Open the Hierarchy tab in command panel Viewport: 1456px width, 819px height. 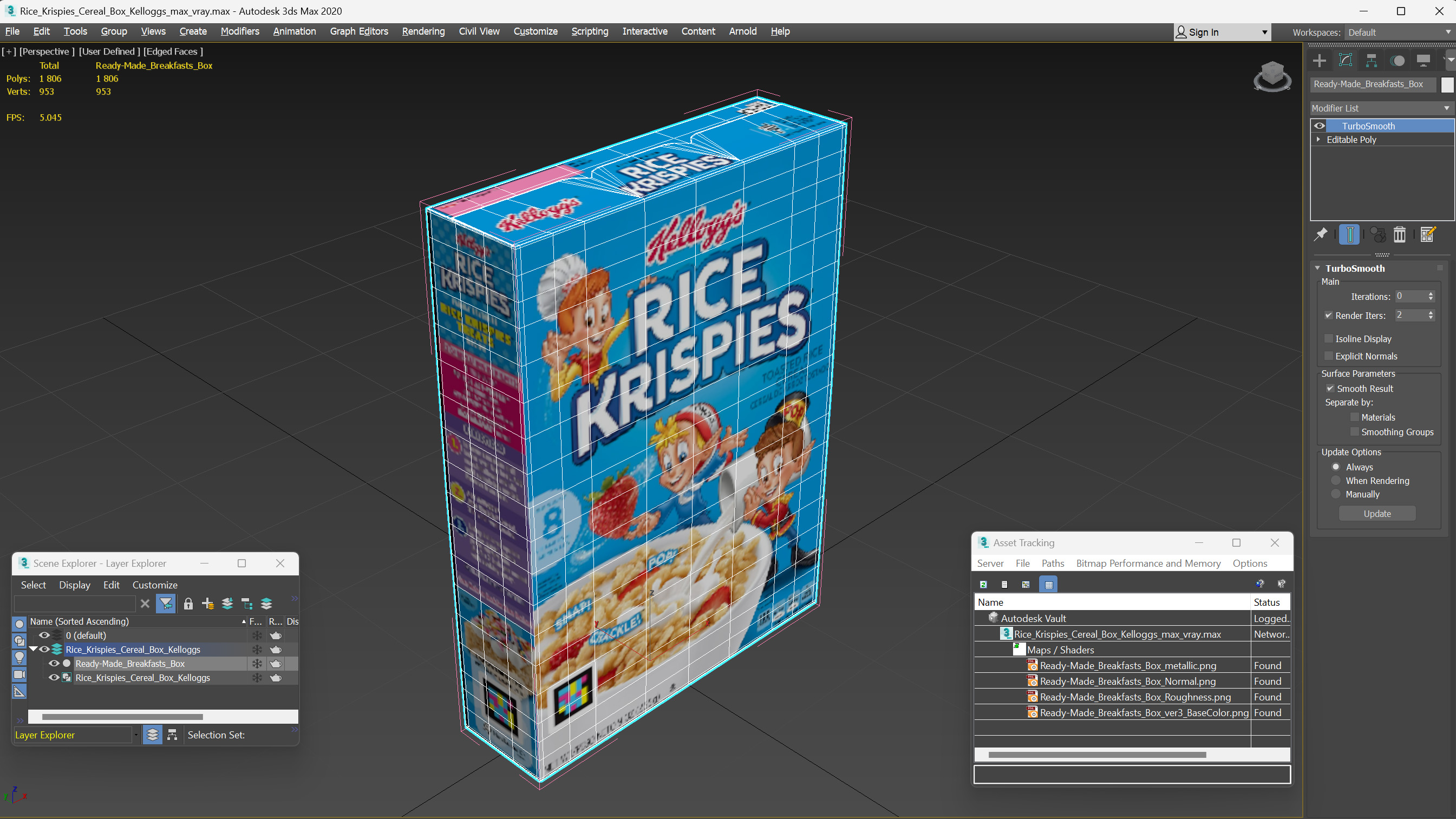[1371, 61]
